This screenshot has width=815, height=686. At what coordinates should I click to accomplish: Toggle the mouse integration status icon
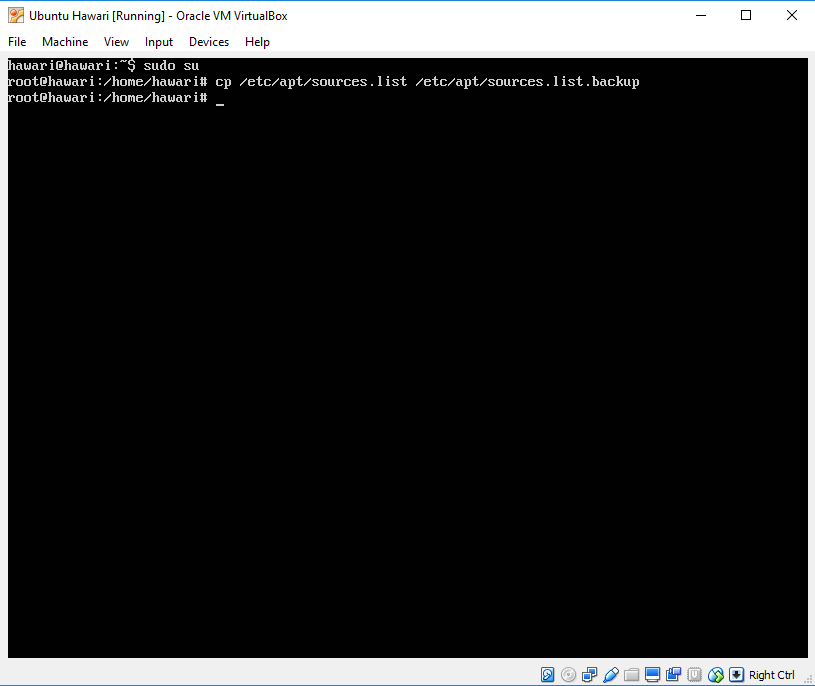(715, 674)
